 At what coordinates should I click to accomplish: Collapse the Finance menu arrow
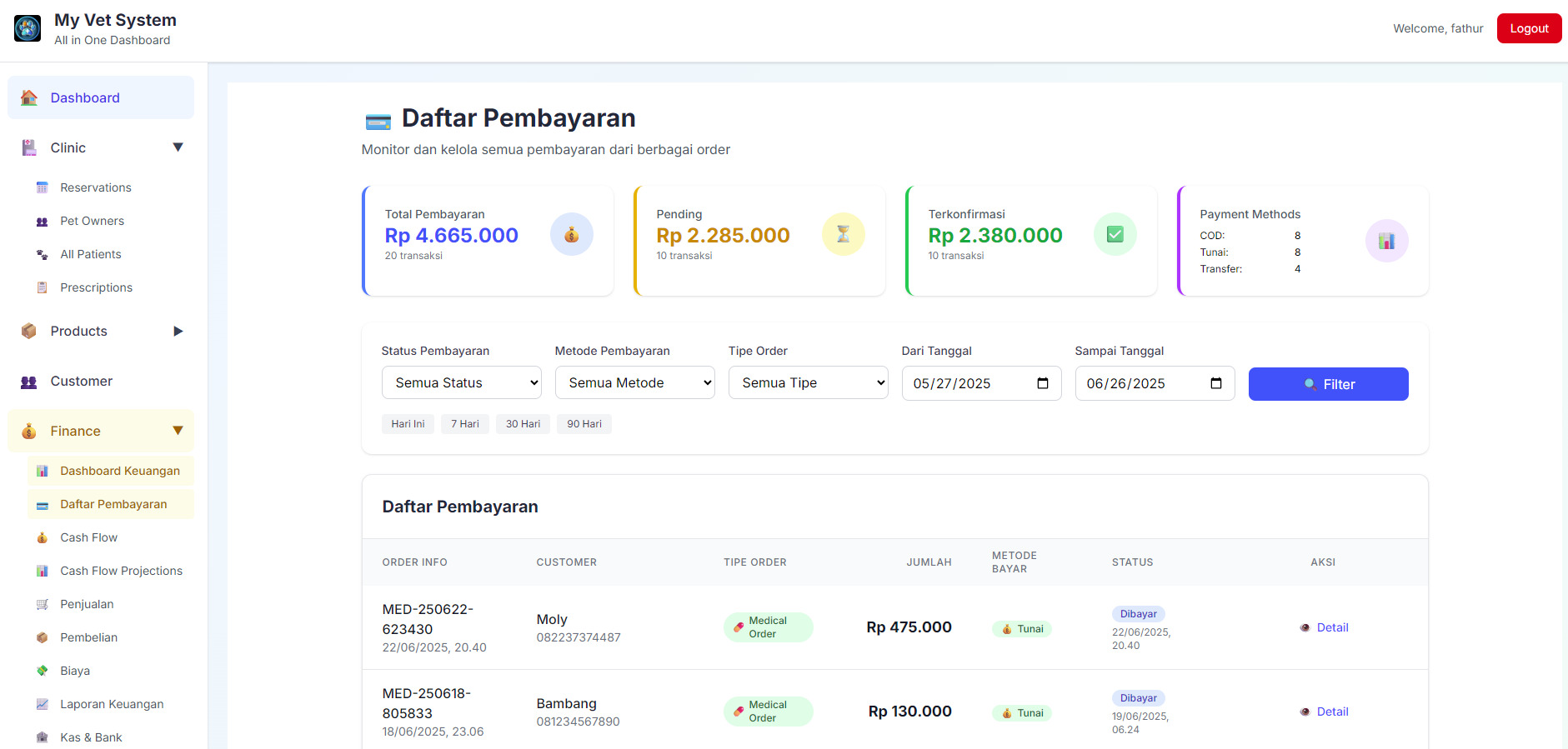[x=178, y=431]
